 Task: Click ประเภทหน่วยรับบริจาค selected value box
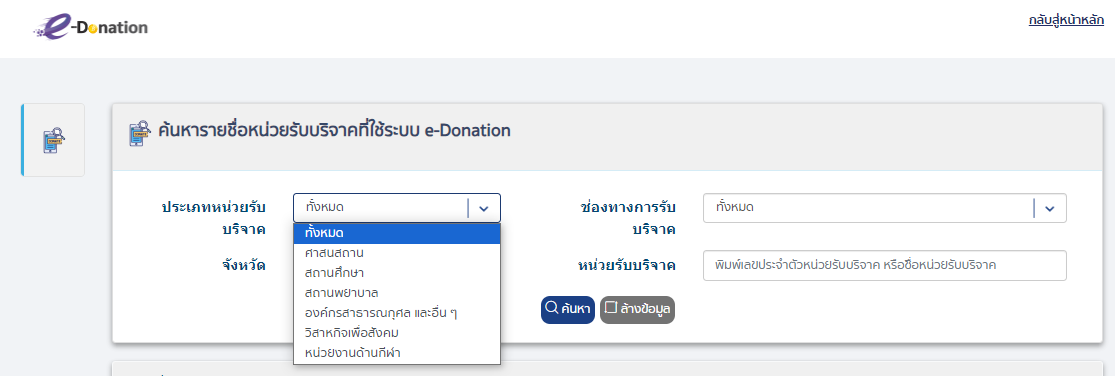tap(397, 208)
